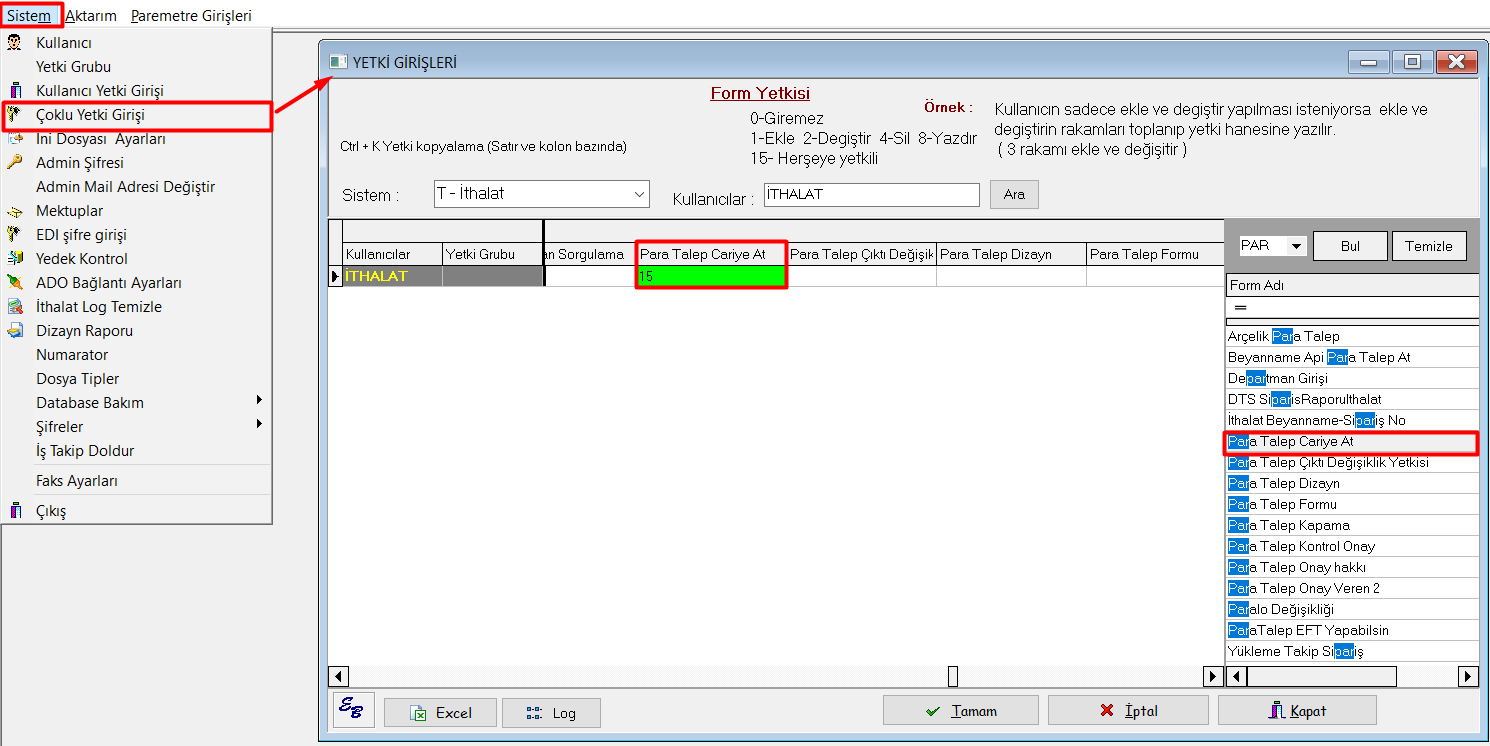Click the Çıkış exit icon
Viewport: 1490px width, 746px height.
click(x=14, y=511)
